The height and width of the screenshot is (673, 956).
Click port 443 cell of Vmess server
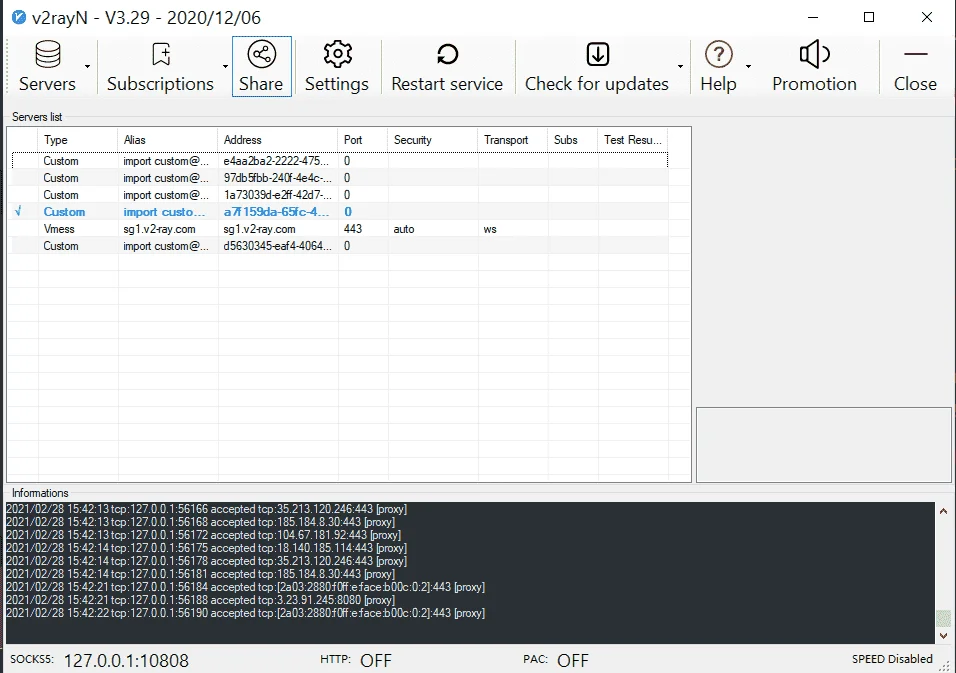point(353,229)
